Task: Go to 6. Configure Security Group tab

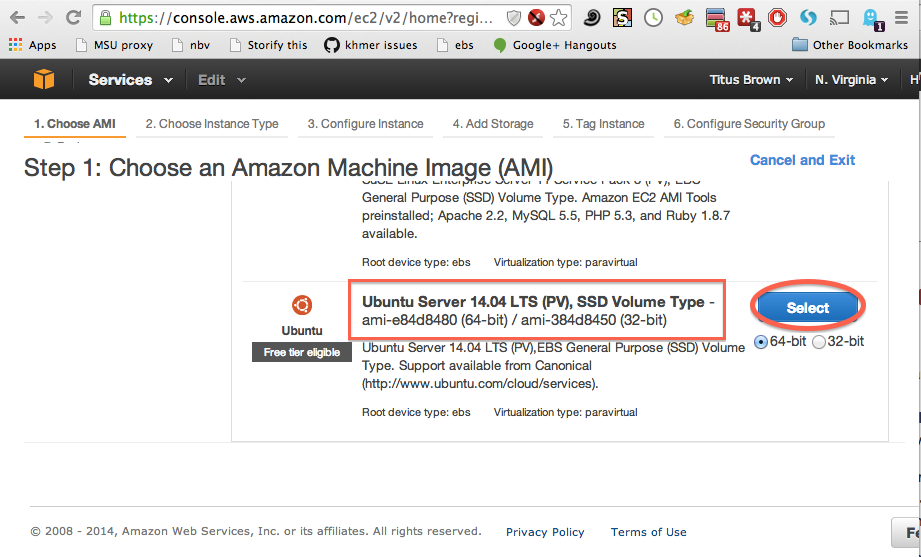Action: coord(749,124)
